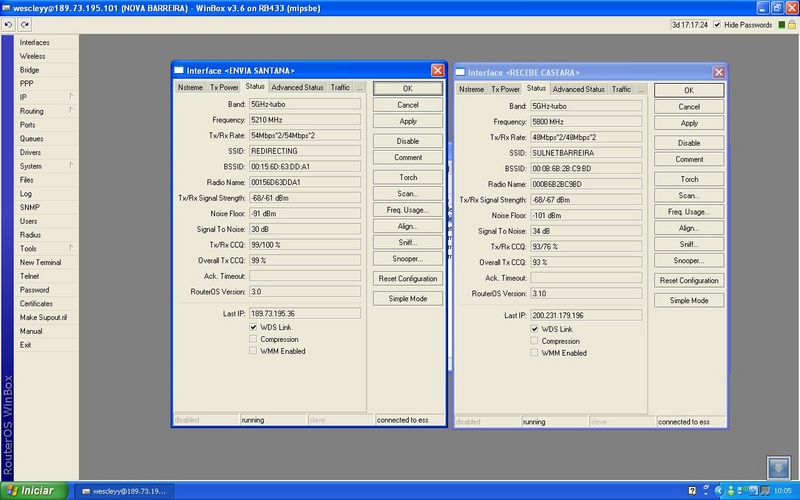Click Disable in RECEBE CASEARA window

pyautogui.click(x=689, y=143)
